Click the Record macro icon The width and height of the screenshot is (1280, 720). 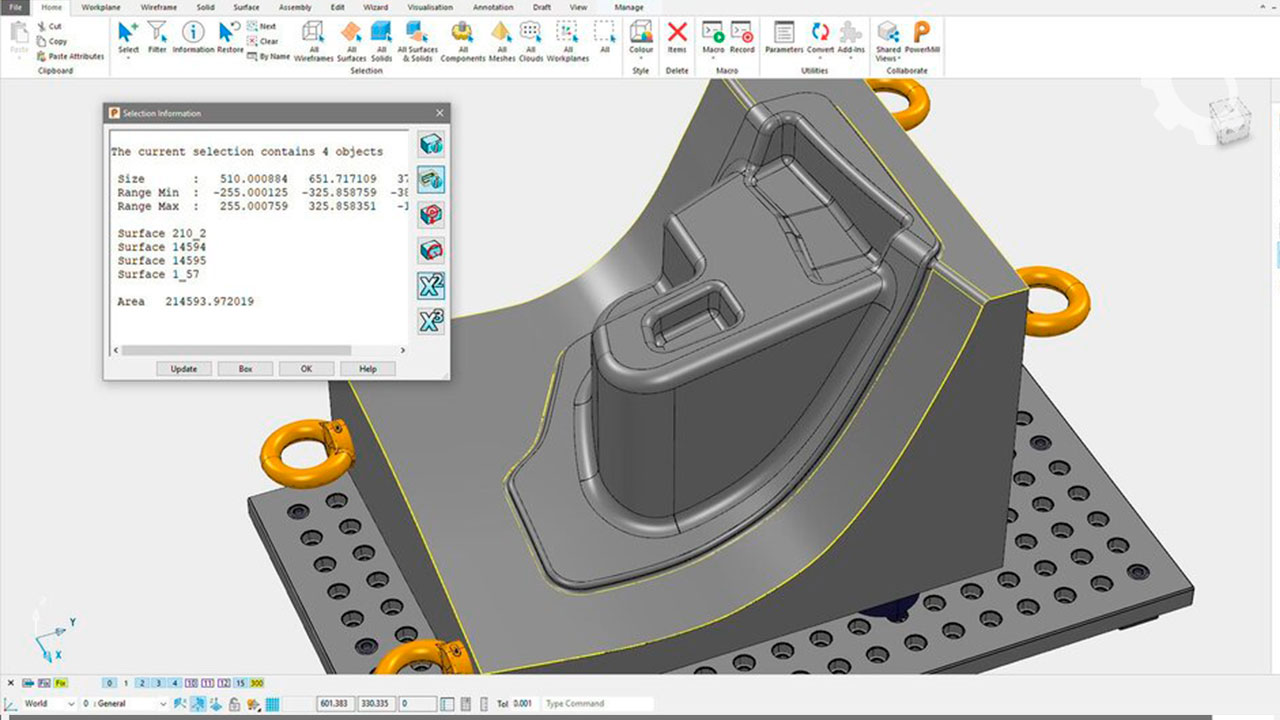pos(742,32)
